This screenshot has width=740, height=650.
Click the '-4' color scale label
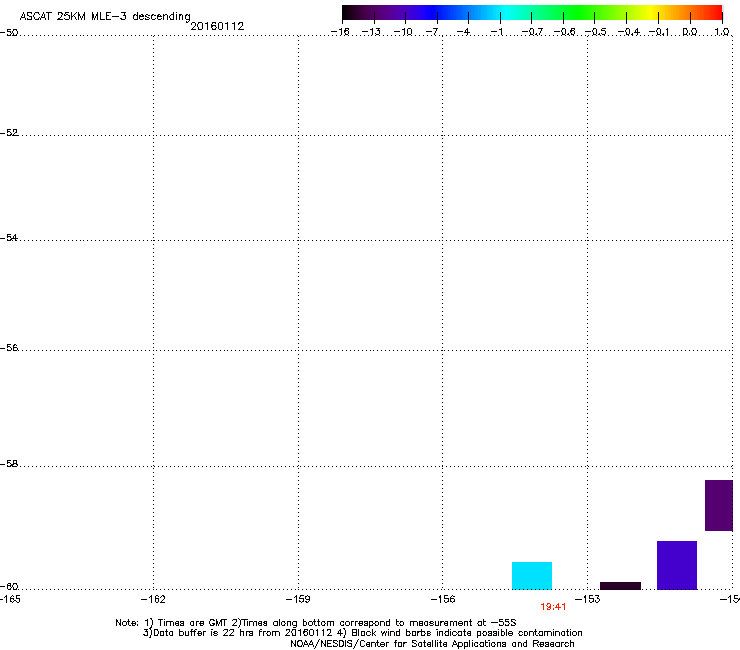click(x=463, y=32)
